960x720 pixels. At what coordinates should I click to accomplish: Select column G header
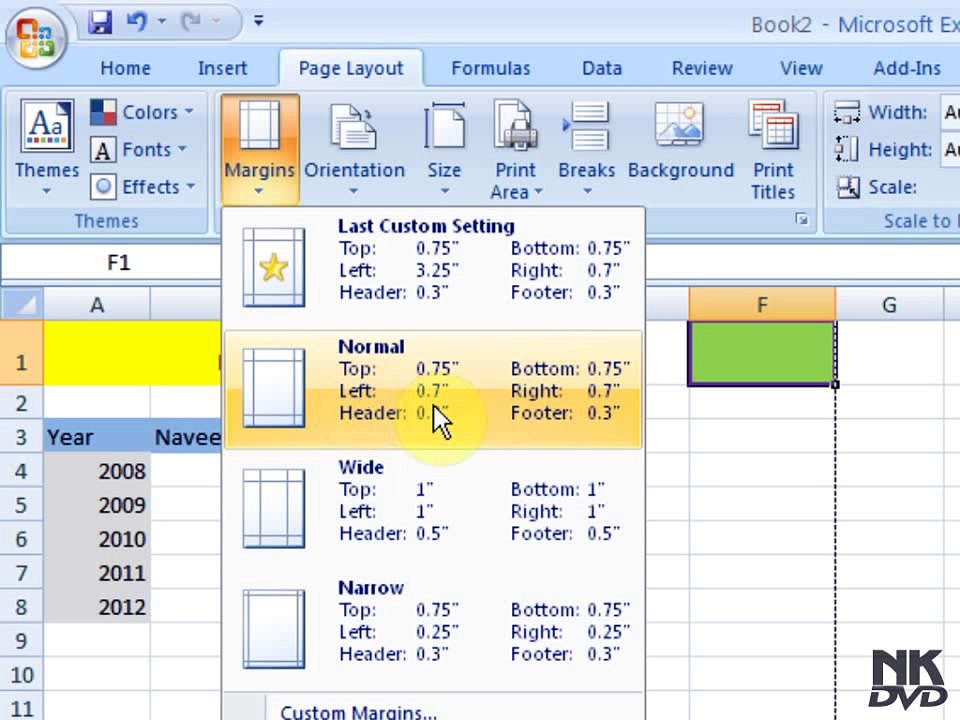click(x=889, y=304)
